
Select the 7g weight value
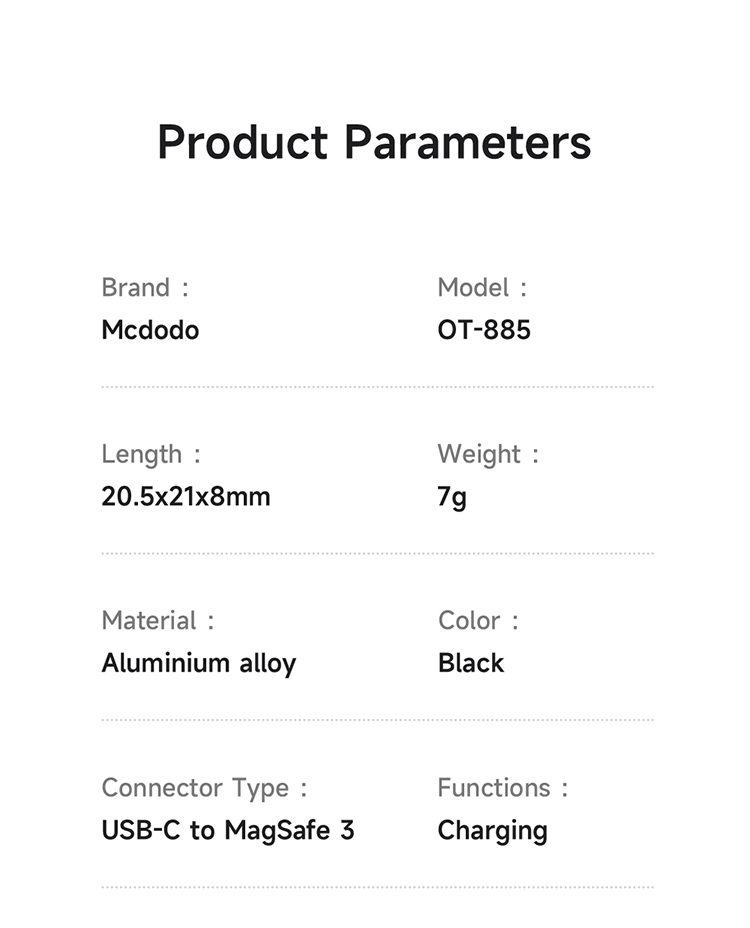click(x=452, y=497)
